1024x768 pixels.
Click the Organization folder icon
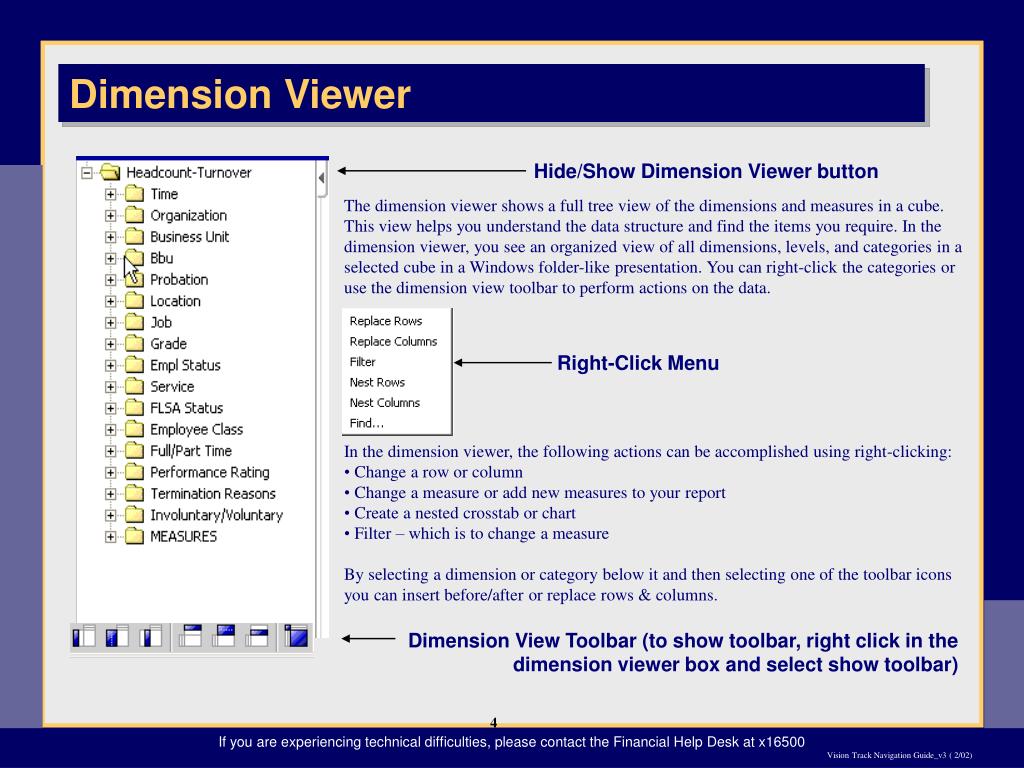pyautogui.click(x=134, y=216)
